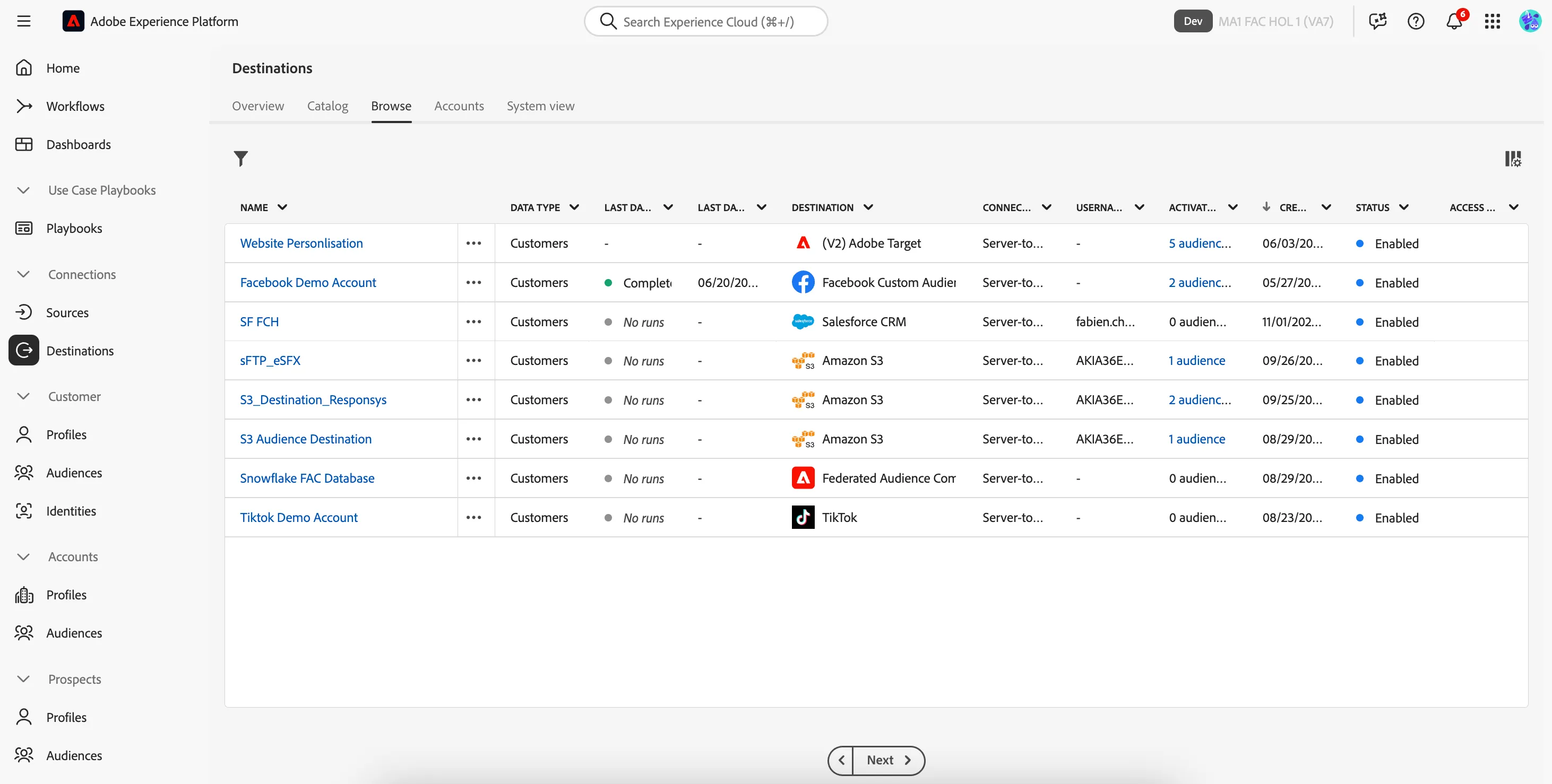This screenshot has width=1552, height=784.
Task: Go to Home in sidebar
Action: pos(63,68)
